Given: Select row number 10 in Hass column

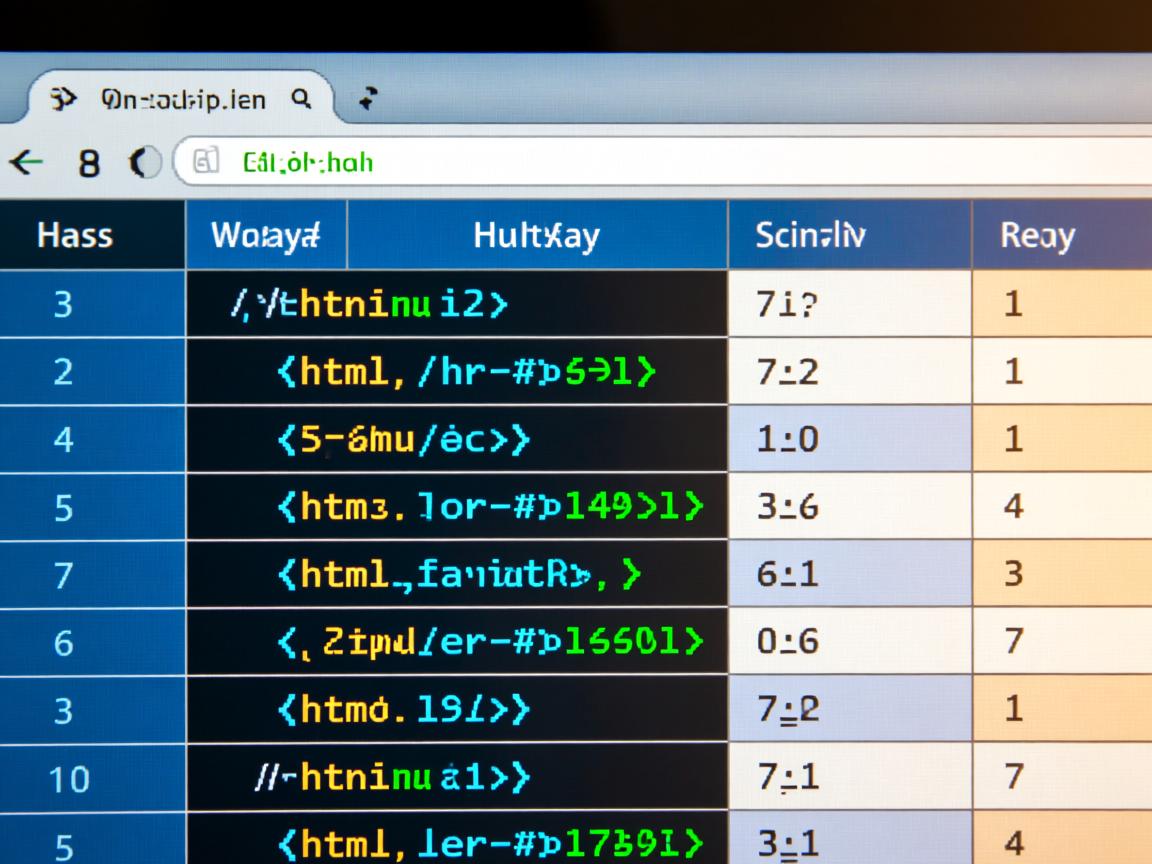Looking at the screenshot, I should [x=68, y=778].
